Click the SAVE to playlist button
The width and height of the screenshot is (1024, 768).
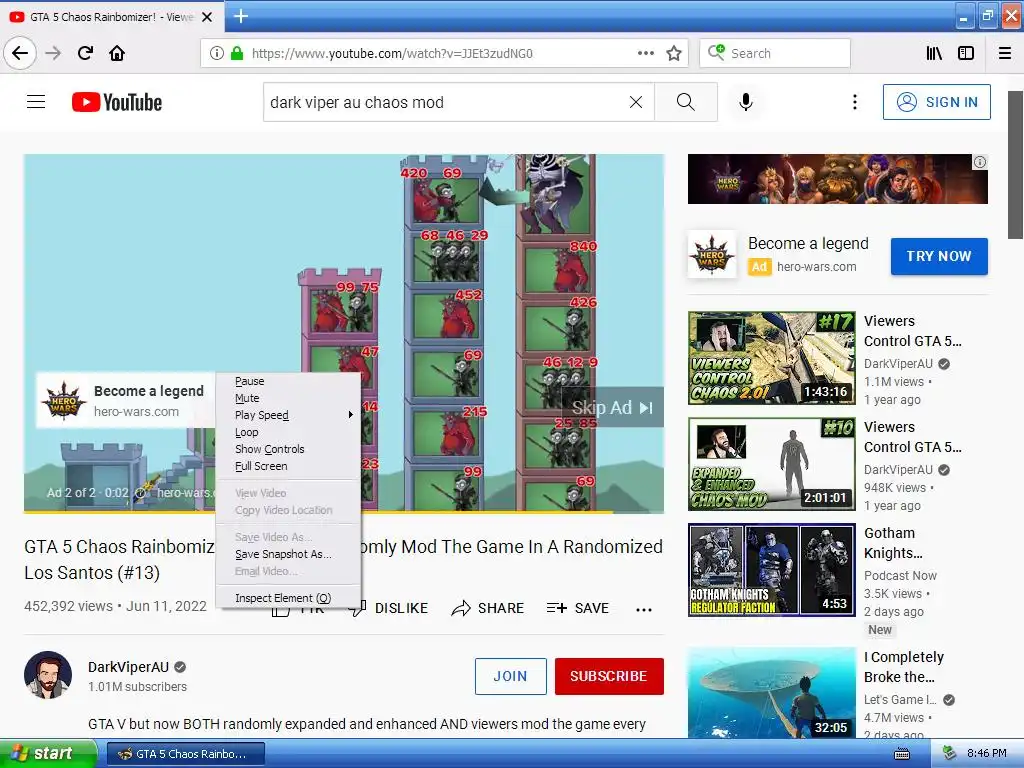click(x=577, y=608)
